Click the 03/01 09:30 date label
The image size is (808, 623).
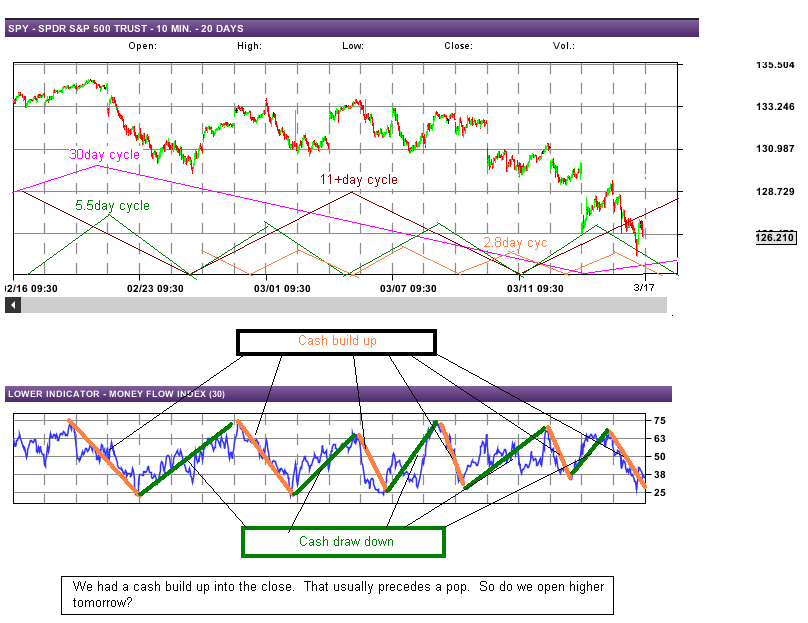pyautogui.click(x=282, y=289)
